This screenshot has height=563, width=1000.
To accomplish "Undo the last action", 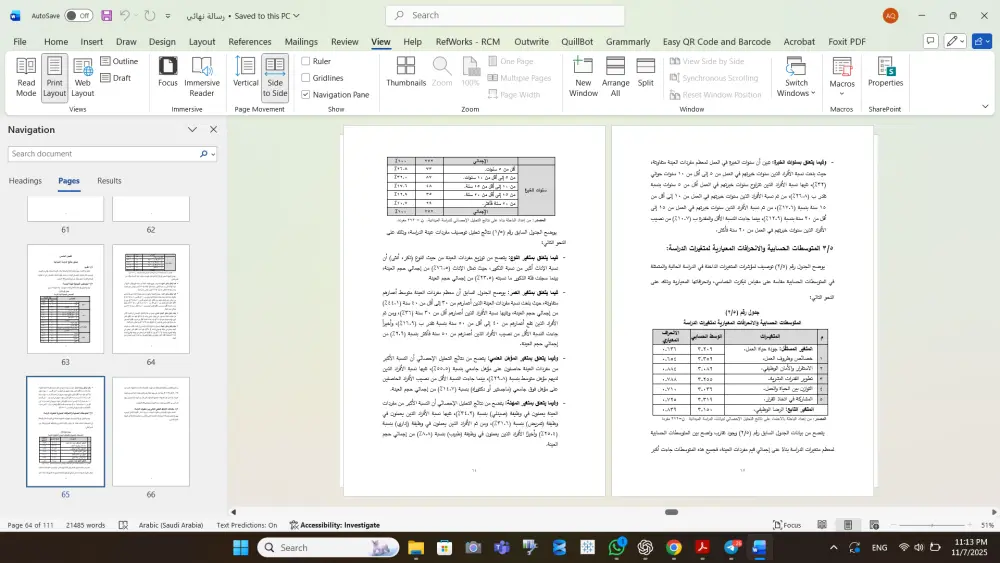I will tap(125, 15).
